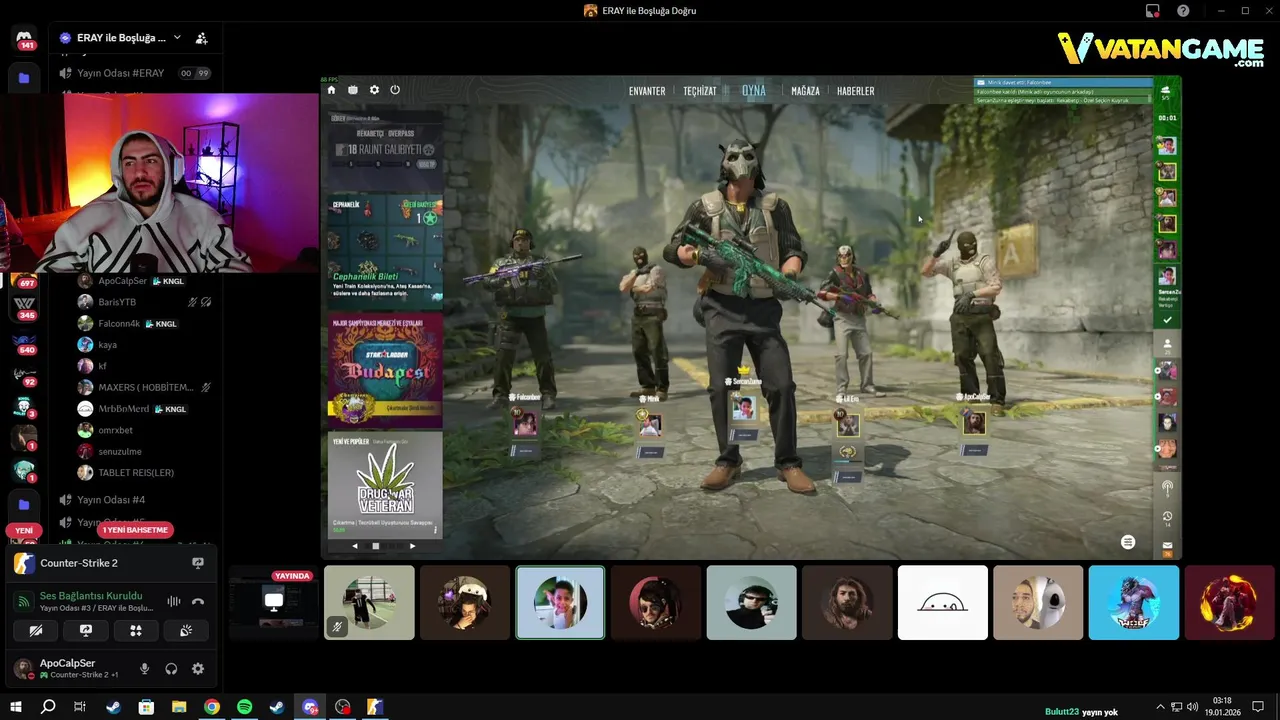
Task: Mute microphone next to ApoCalpSer
Action: click(144, 669)
